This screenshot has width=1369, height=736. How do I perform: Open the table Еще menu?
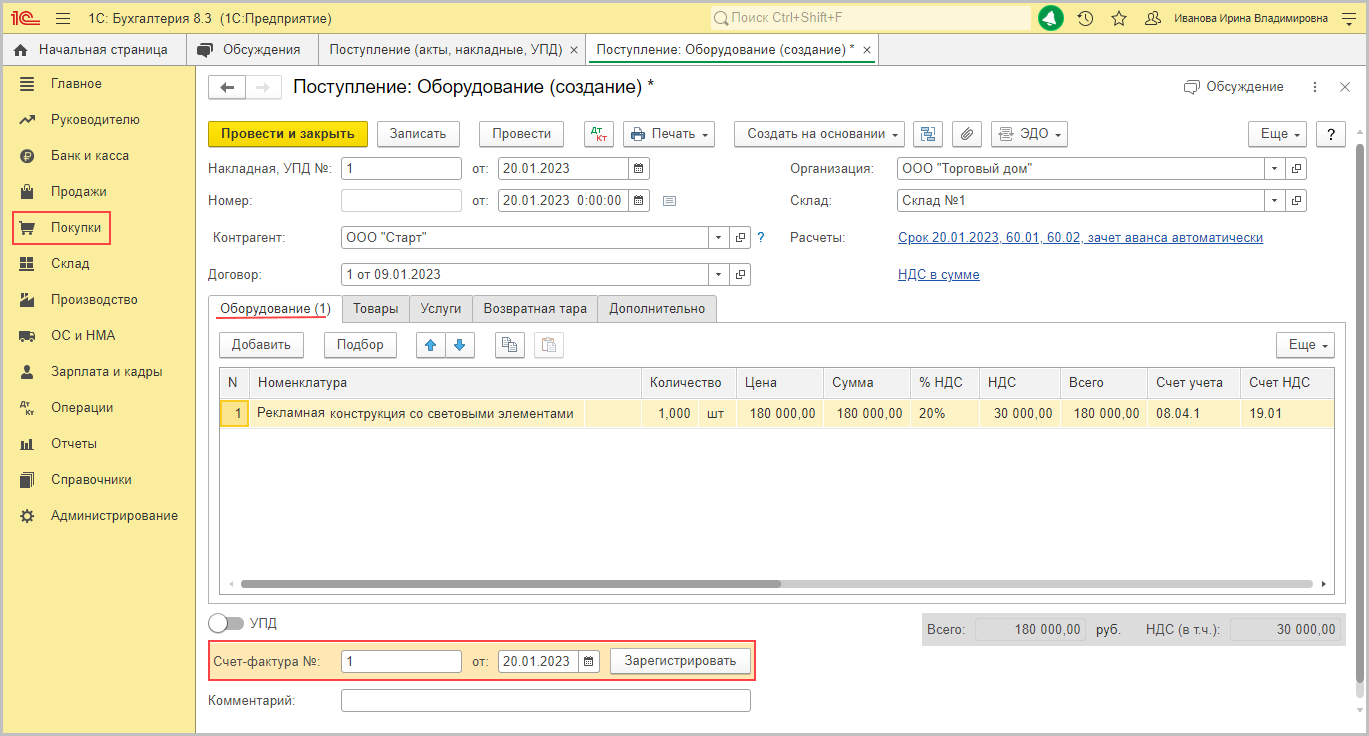coord(1306,345)
